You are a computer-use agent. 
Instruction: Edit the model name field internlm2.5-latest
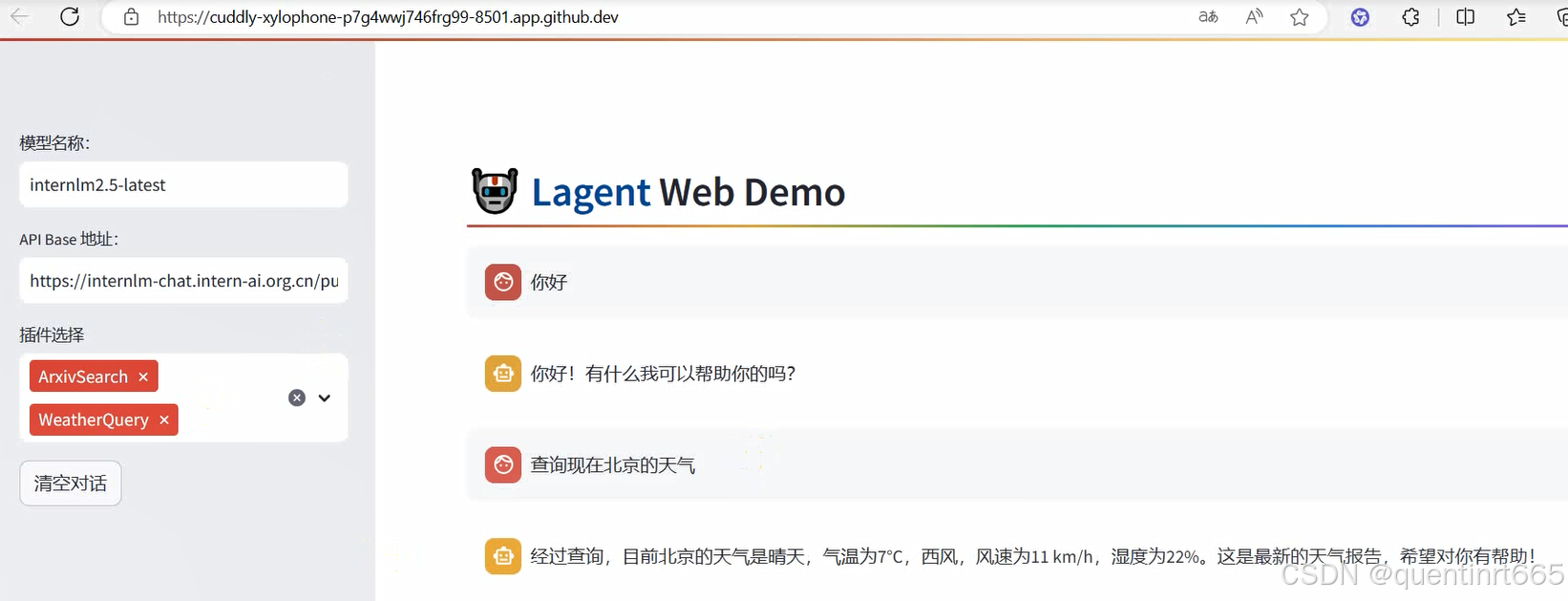(x=183, y=184)
